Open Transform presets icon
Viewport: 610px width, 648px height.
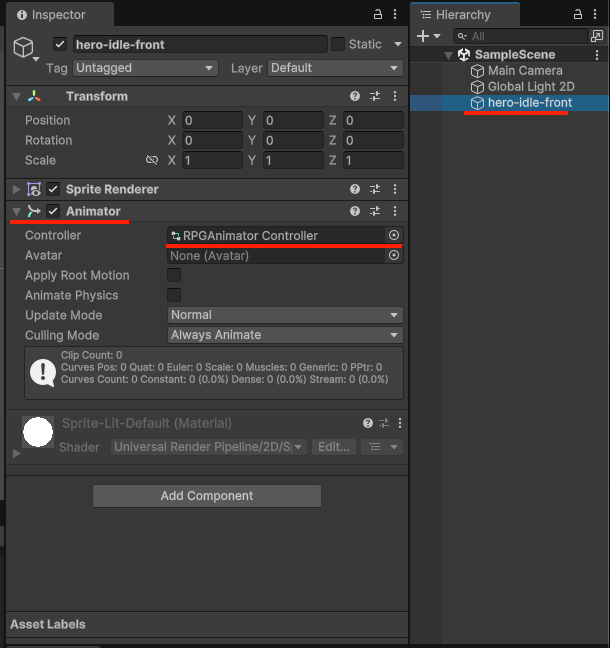[375, 96]
